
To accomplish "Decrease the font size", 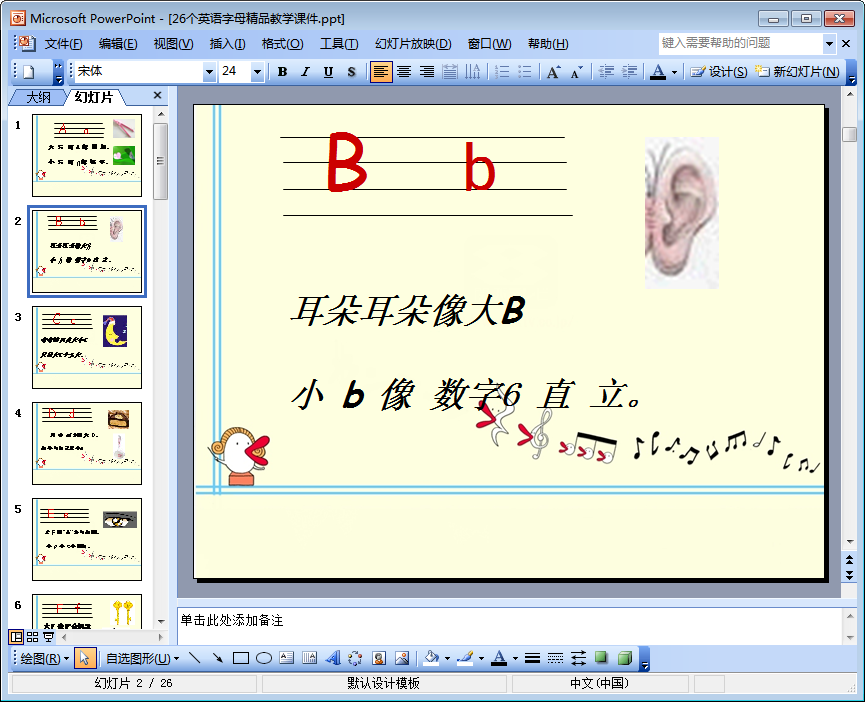I will 576,72.
